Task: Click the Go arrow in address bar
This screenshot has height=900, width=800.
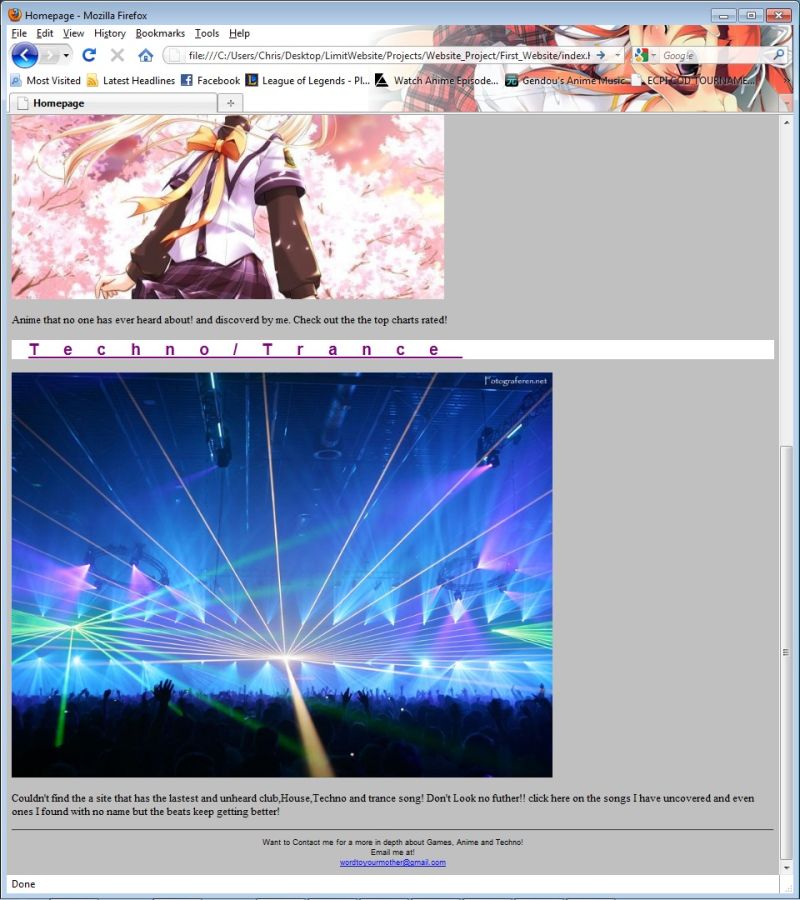Action: tap(601, 55)
